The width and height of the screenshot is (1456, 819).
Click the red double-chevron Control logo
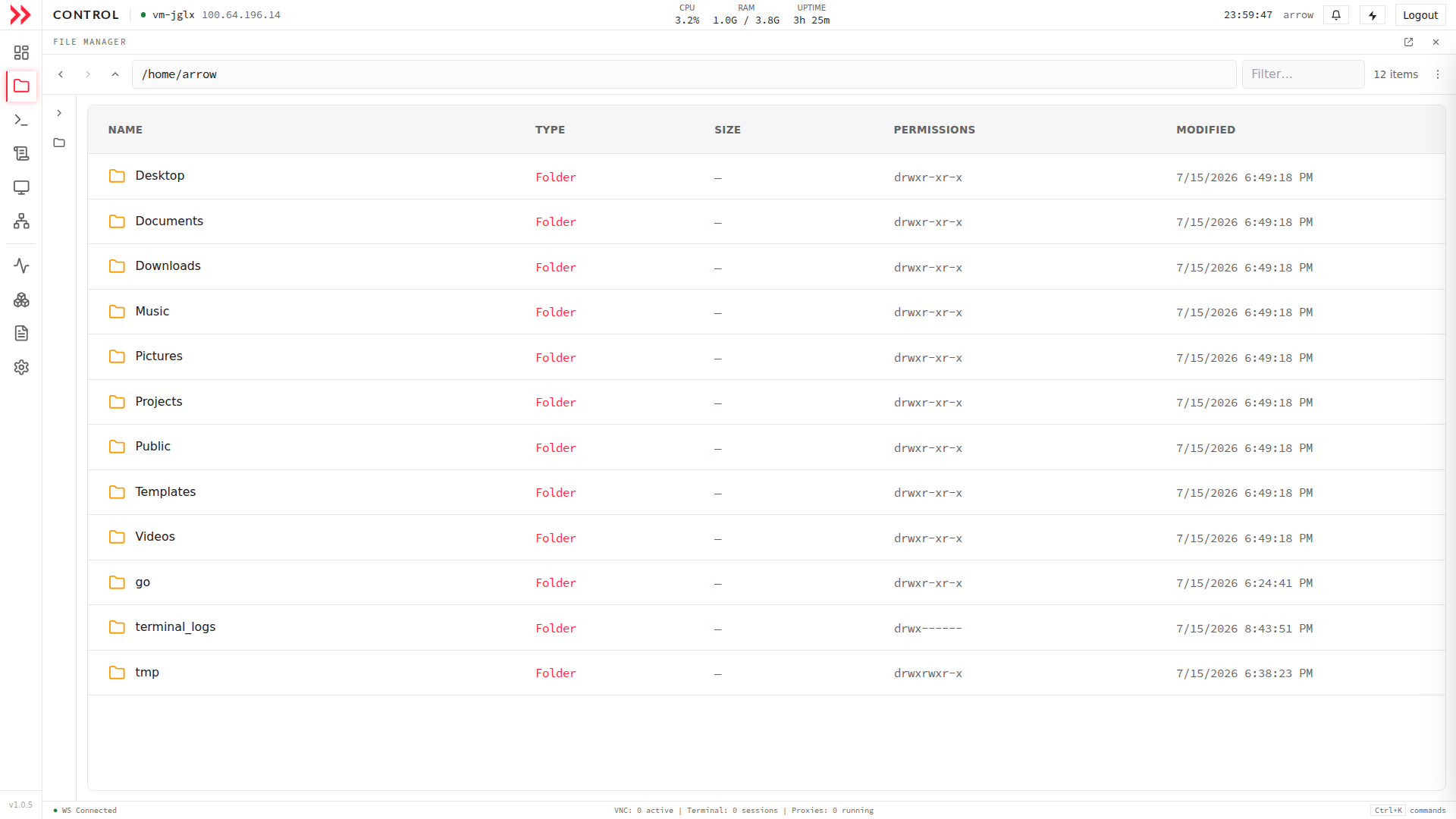[x=20, y=15]
